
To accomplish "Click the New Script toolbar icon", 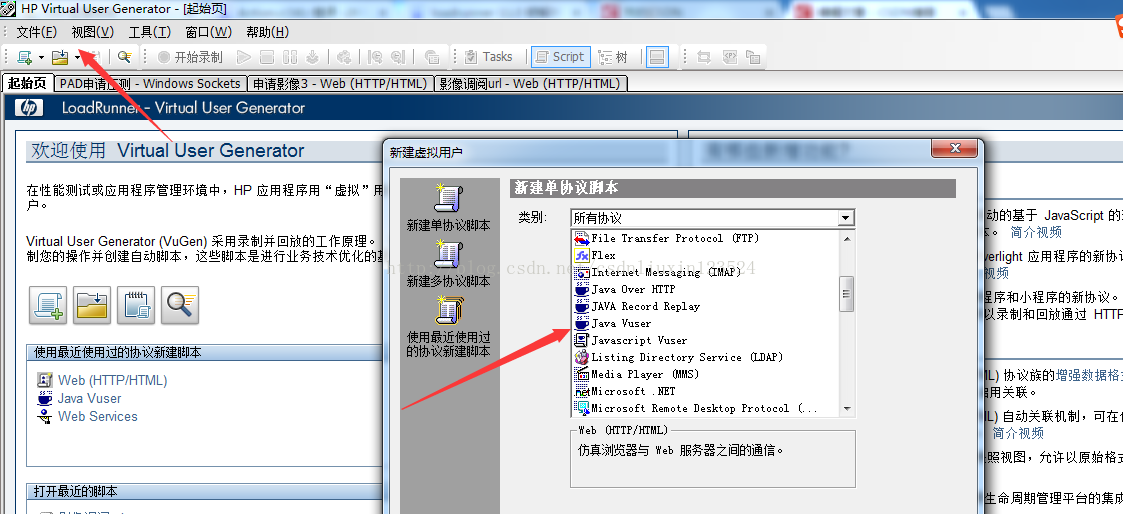I will point(25,57).
